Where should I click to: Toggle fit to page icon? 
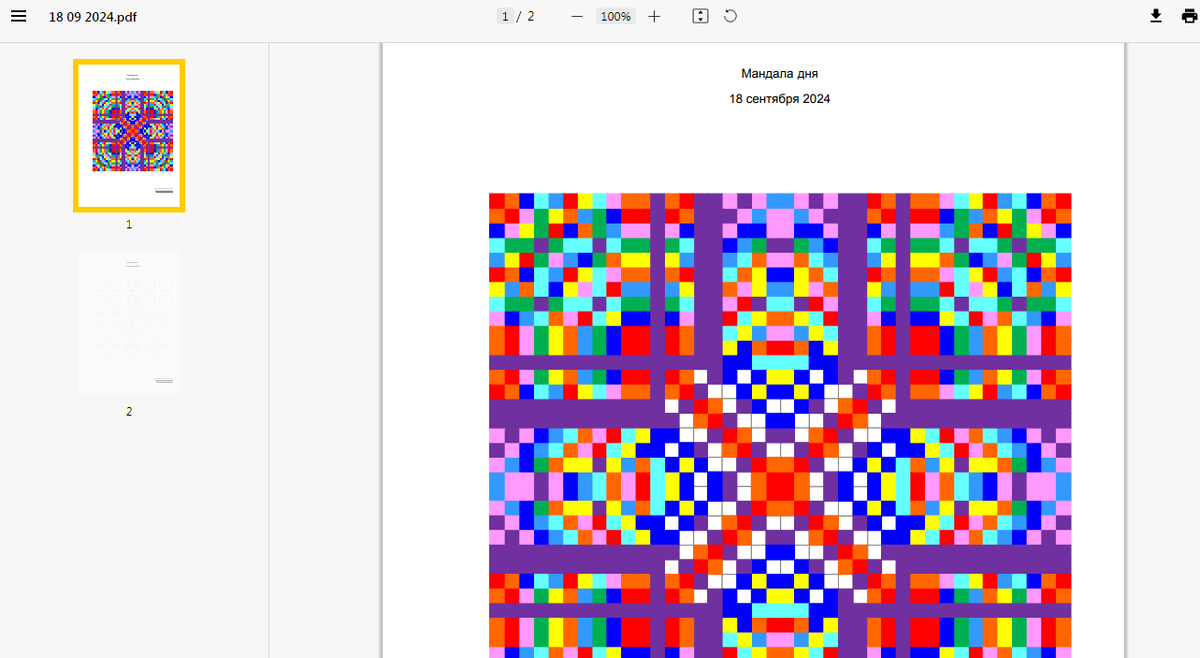701,16
